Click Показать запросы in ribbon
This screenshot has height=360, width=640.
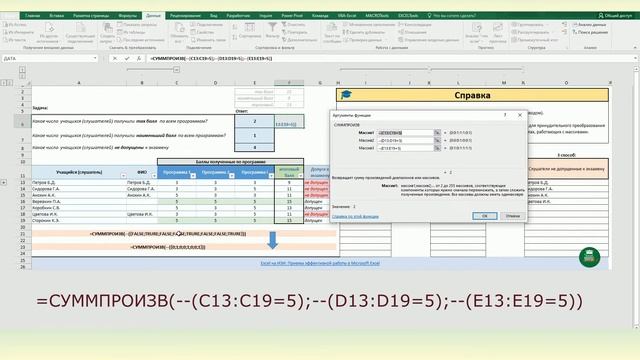click(137, 25)
